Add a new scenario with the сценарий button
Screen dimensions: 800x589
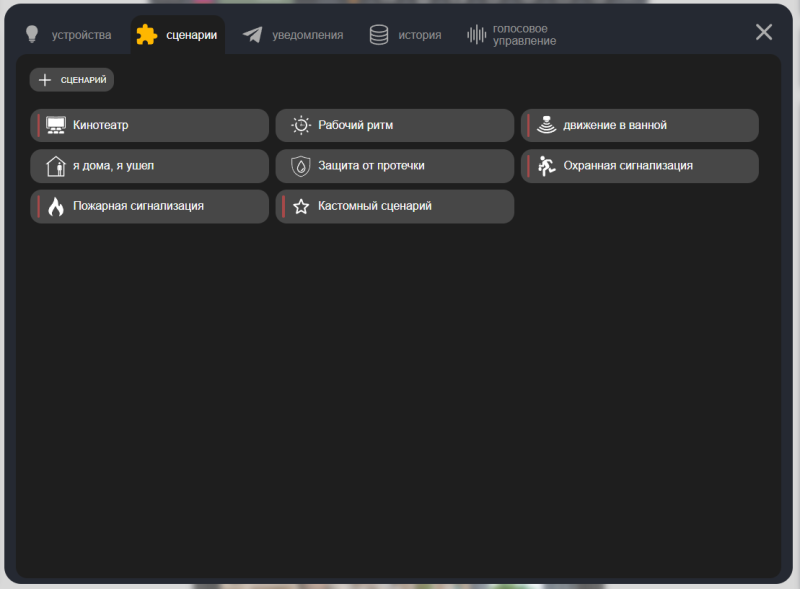[x=72, y=80]
